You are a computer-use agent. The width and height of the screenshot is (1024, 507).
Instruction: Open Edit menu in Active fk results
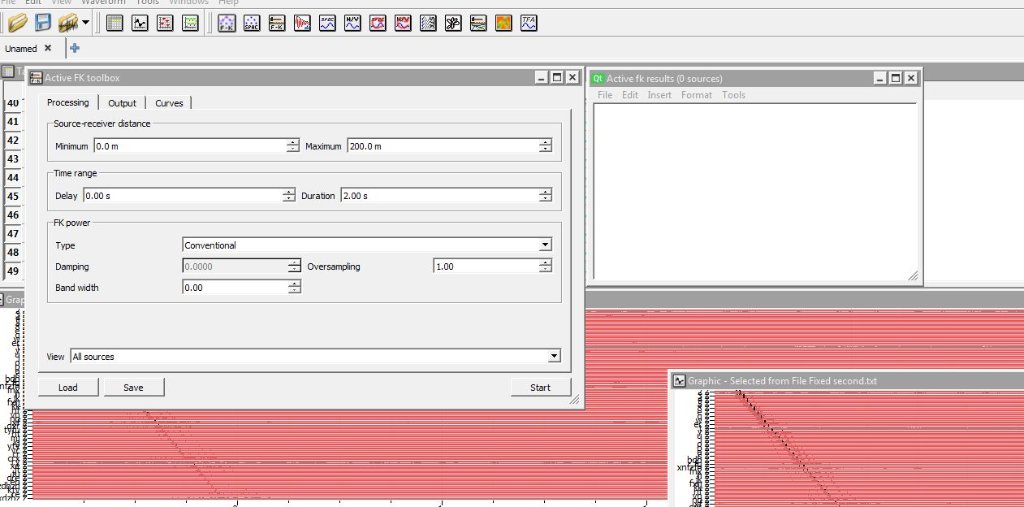coord(630,95)
